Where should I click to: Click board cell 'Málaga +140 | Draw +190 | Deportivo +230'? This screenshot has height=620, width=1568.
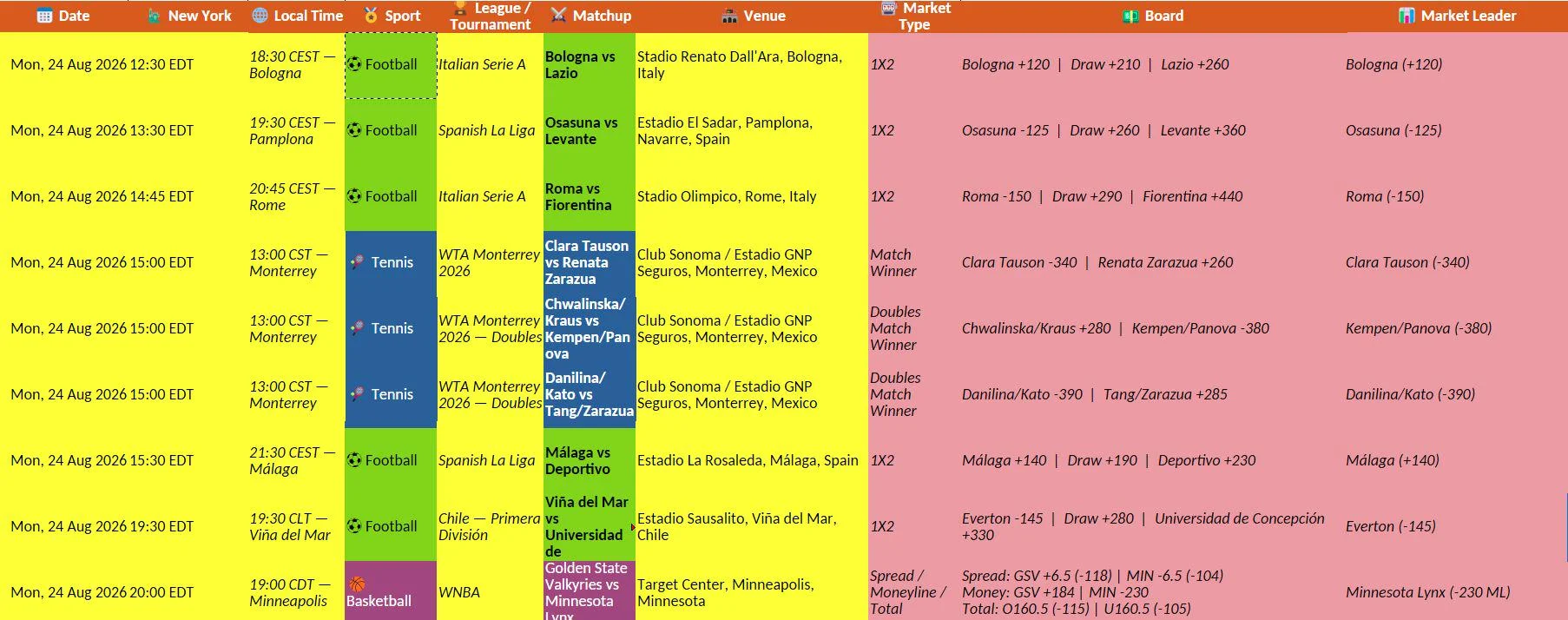(x=1151, y=460)
